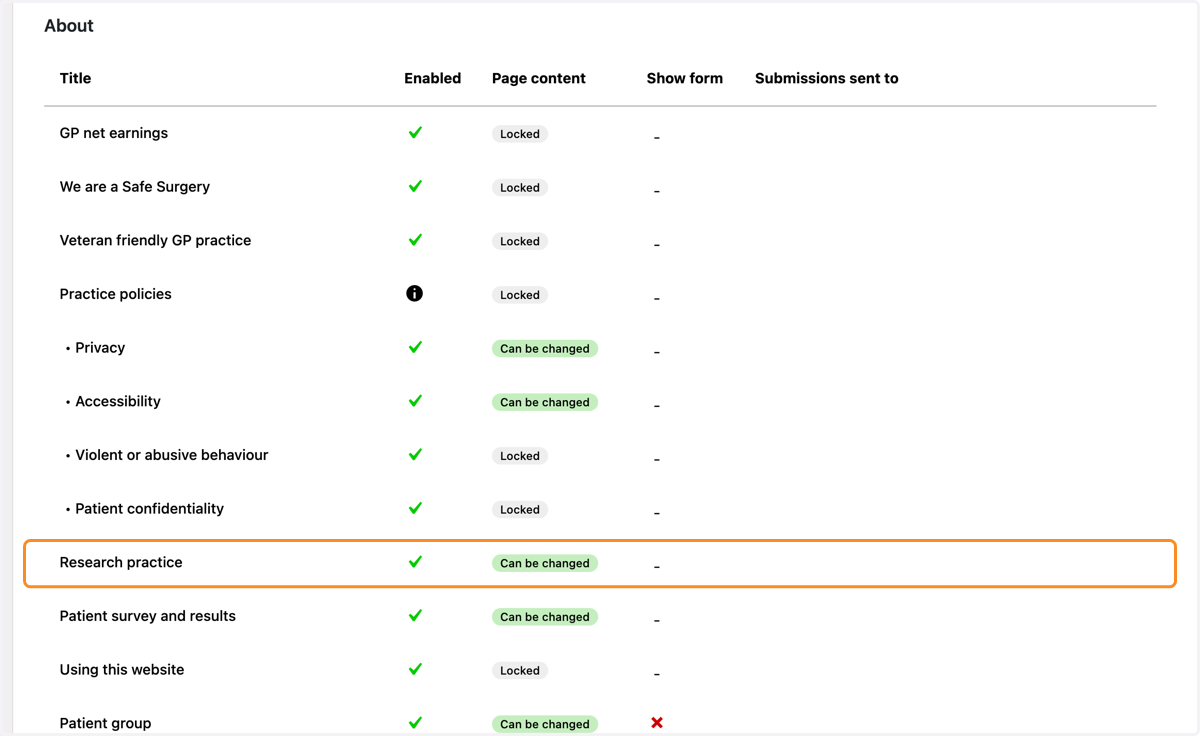1200x736 pixels.
Task: Click enabled checkmark for Research practice
Action: 415,562
